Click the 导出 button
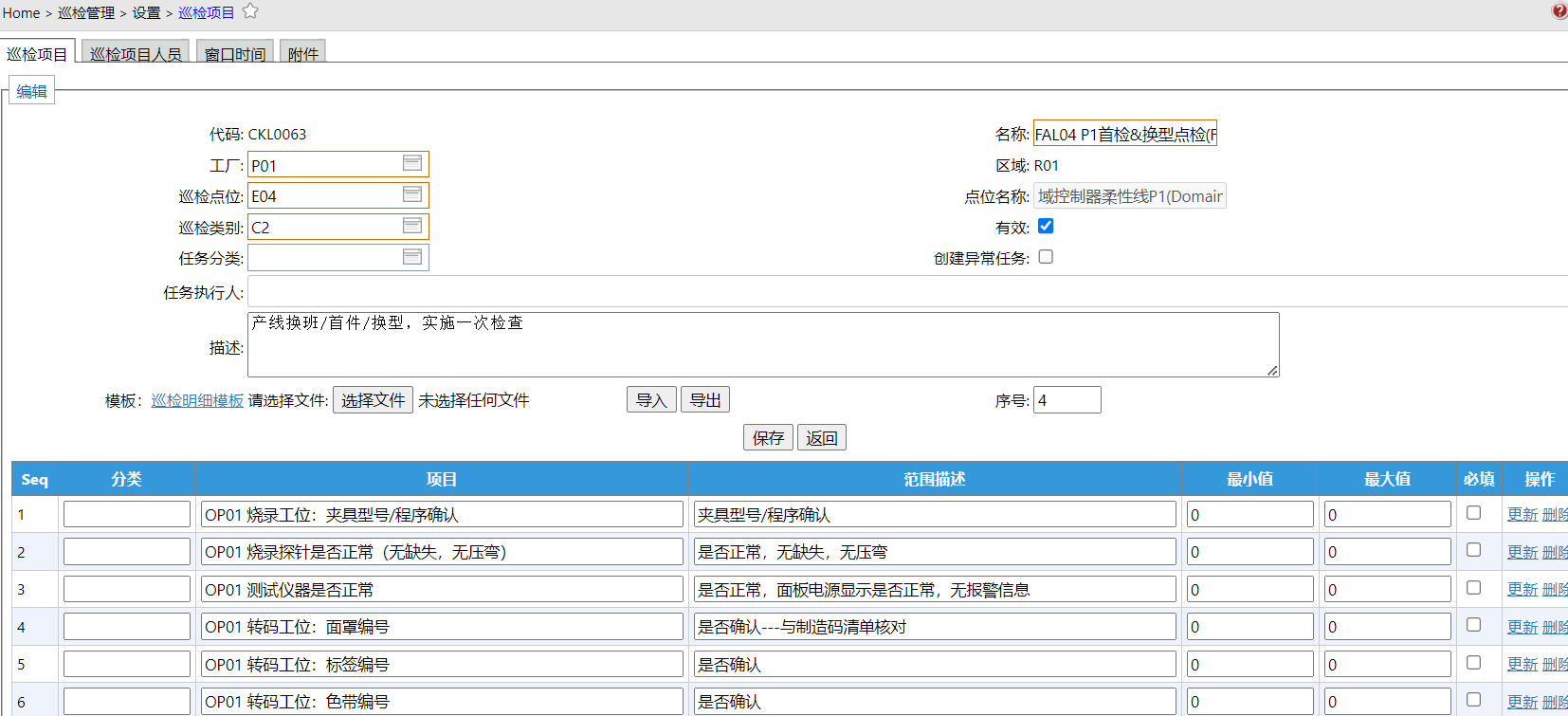 tap(705, 400)
